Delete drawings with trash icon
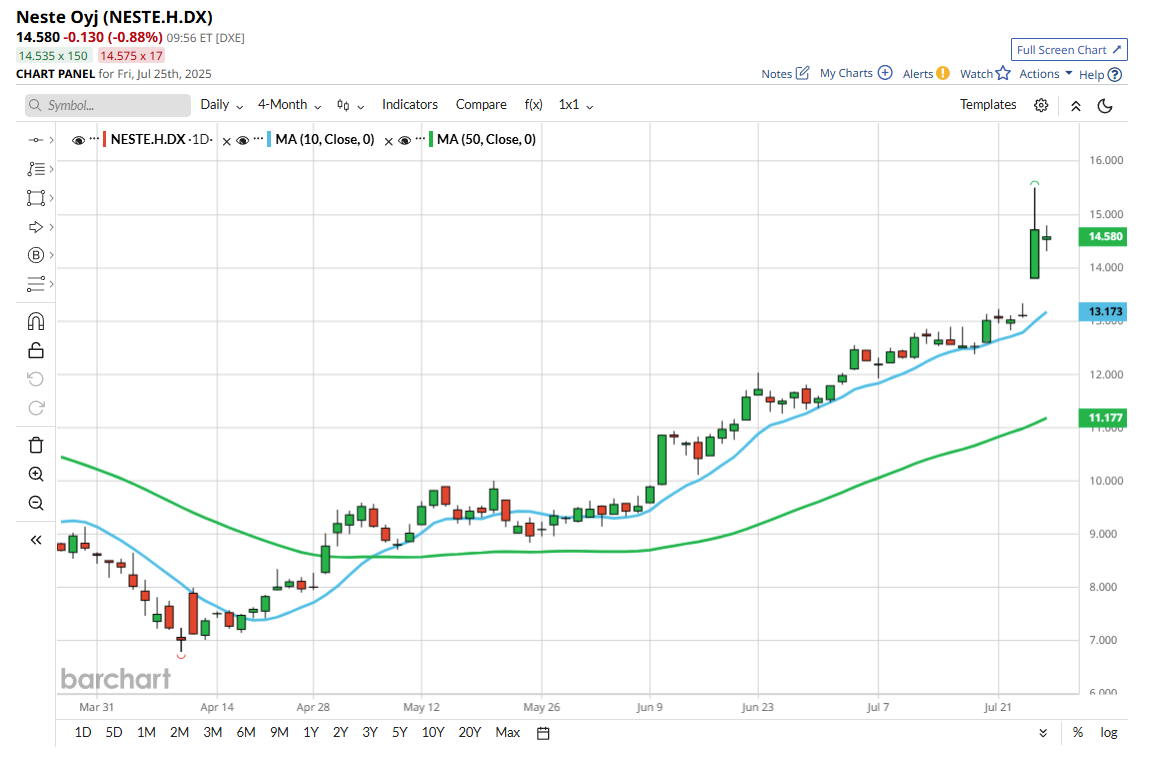This screenshot has height=765, width=1174. (35, 445)
